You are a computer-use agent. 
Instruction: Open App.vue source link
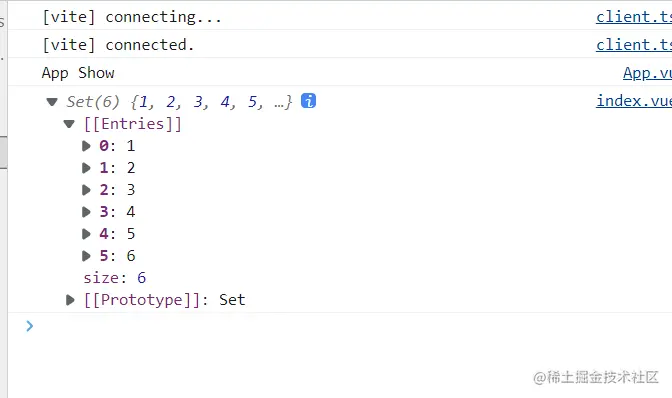(x=647, y=73)
